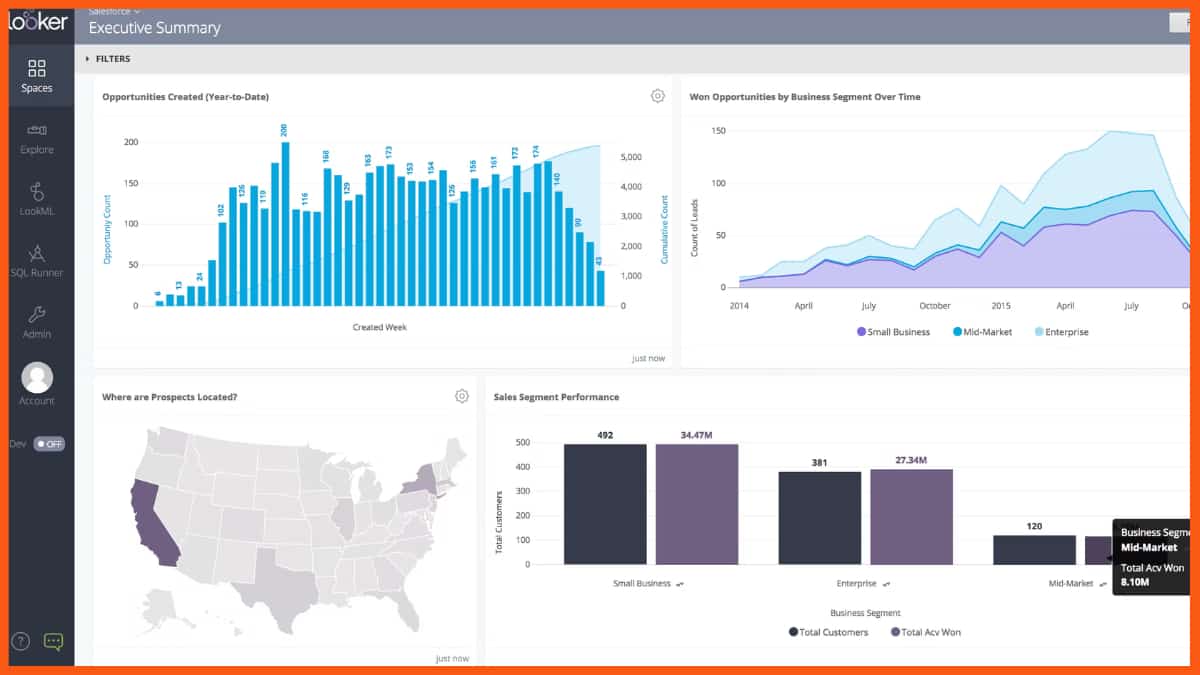
Task: Click the sort arrows beside Small Business label
Action: tap(680, 584)
